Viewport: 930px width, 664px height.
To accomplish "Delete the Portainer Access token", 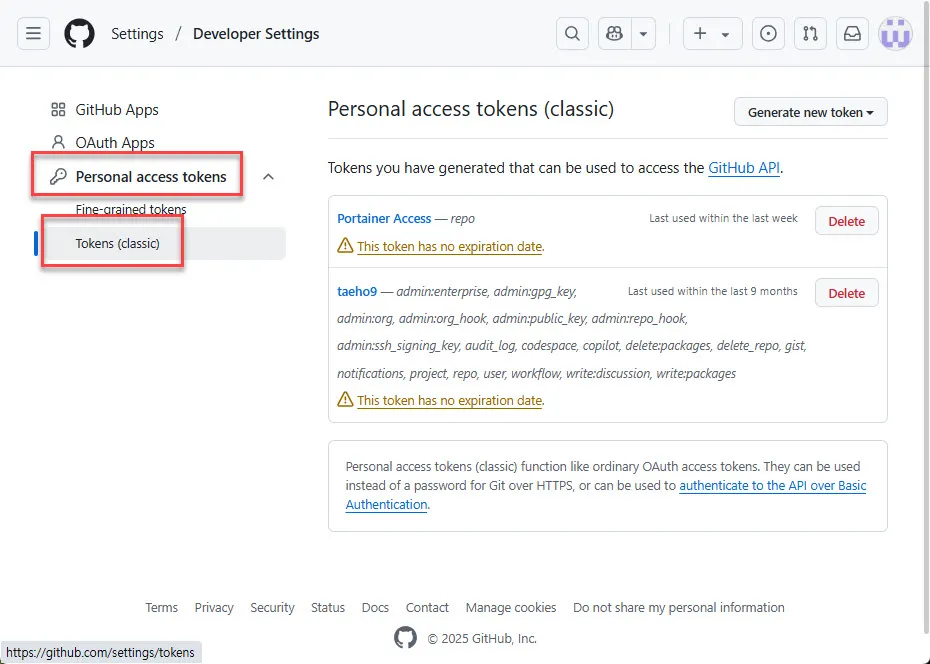I will pyautogui.click(x=846, y=221).
